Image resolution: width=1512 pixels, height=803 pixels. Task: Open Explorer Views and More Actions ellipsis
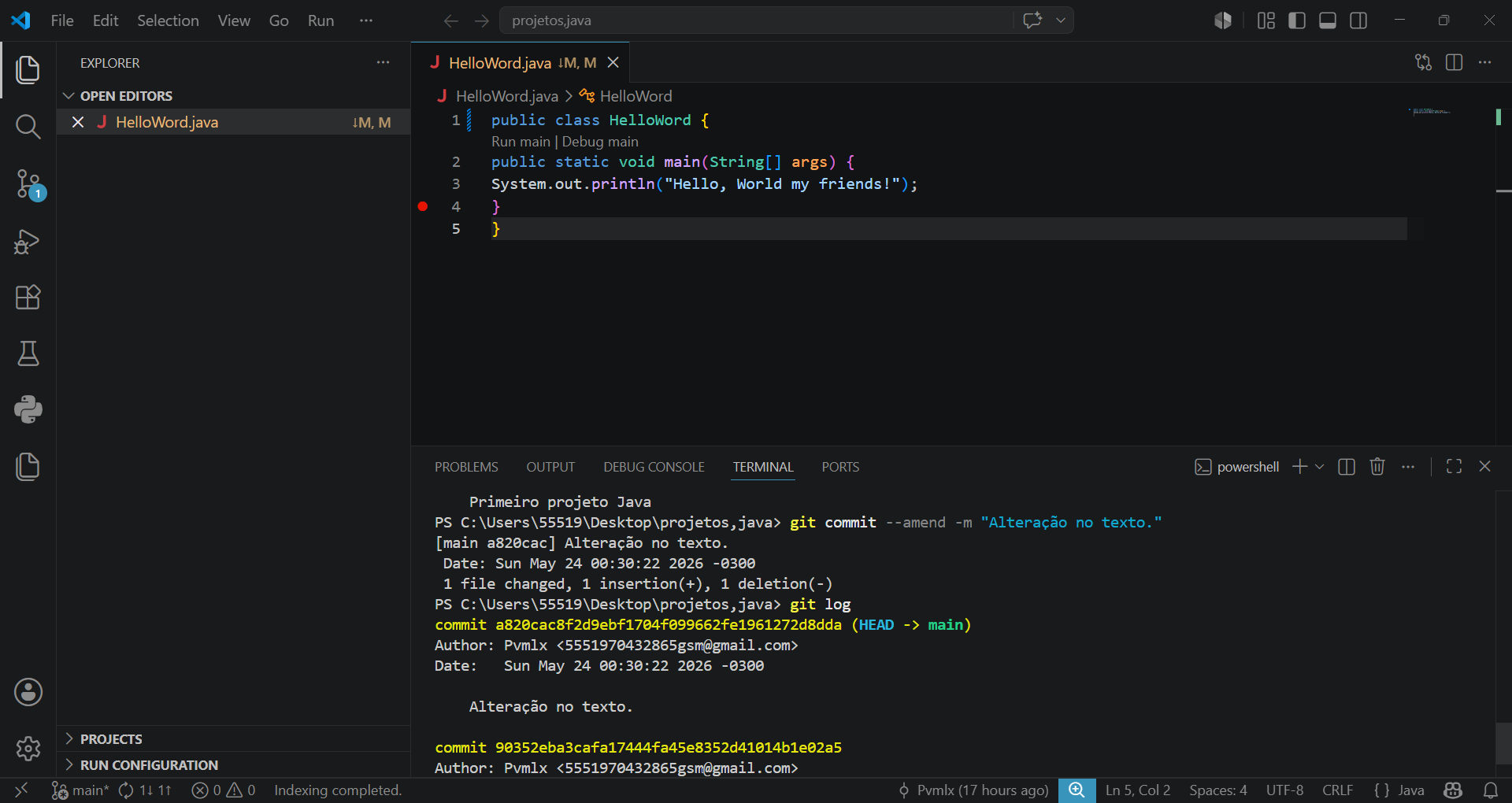coord(383,62)
